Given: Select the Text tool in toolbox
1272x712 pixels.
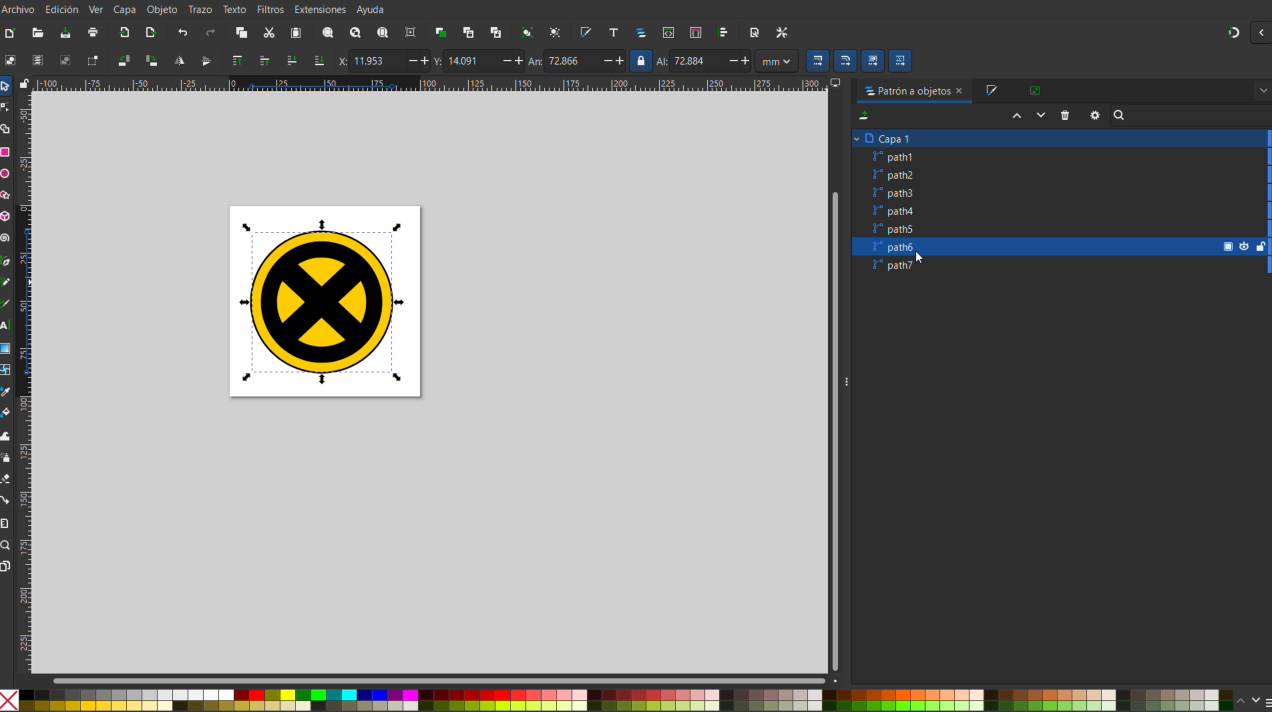Looking at the screenshot, I should pos(5,325).
